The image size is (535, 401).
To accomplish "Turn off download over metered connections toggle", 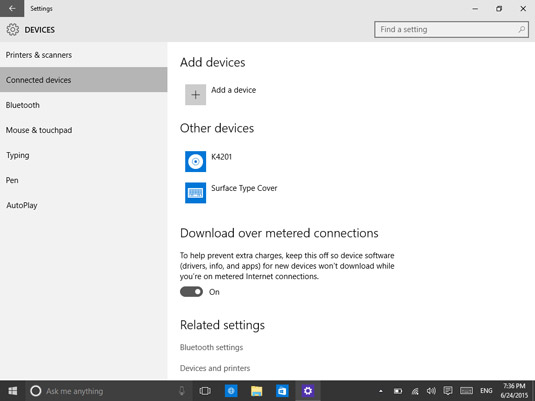I will (191, 292).
